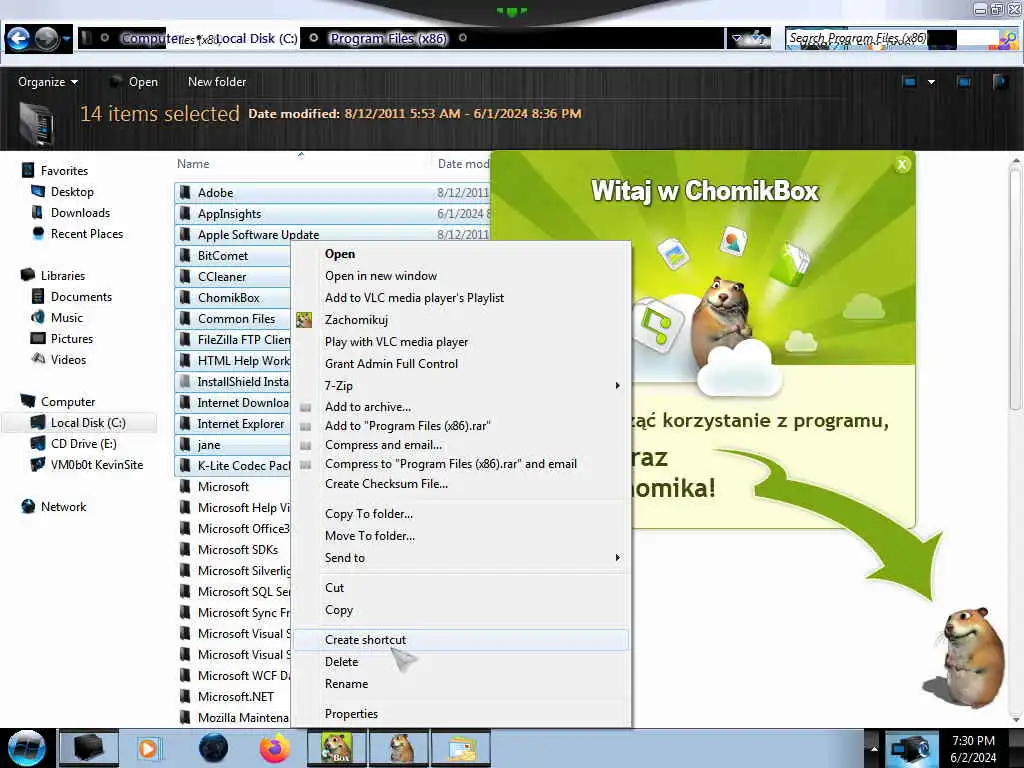
Task: Show hidden system tray icons
Action: coord(874,748)
